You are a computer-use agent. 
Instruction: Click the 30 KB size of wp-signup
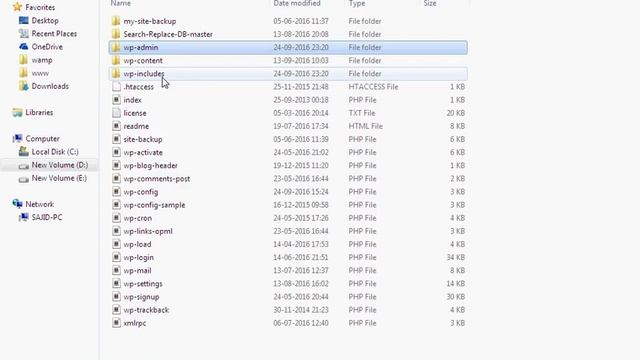[456, 297]
